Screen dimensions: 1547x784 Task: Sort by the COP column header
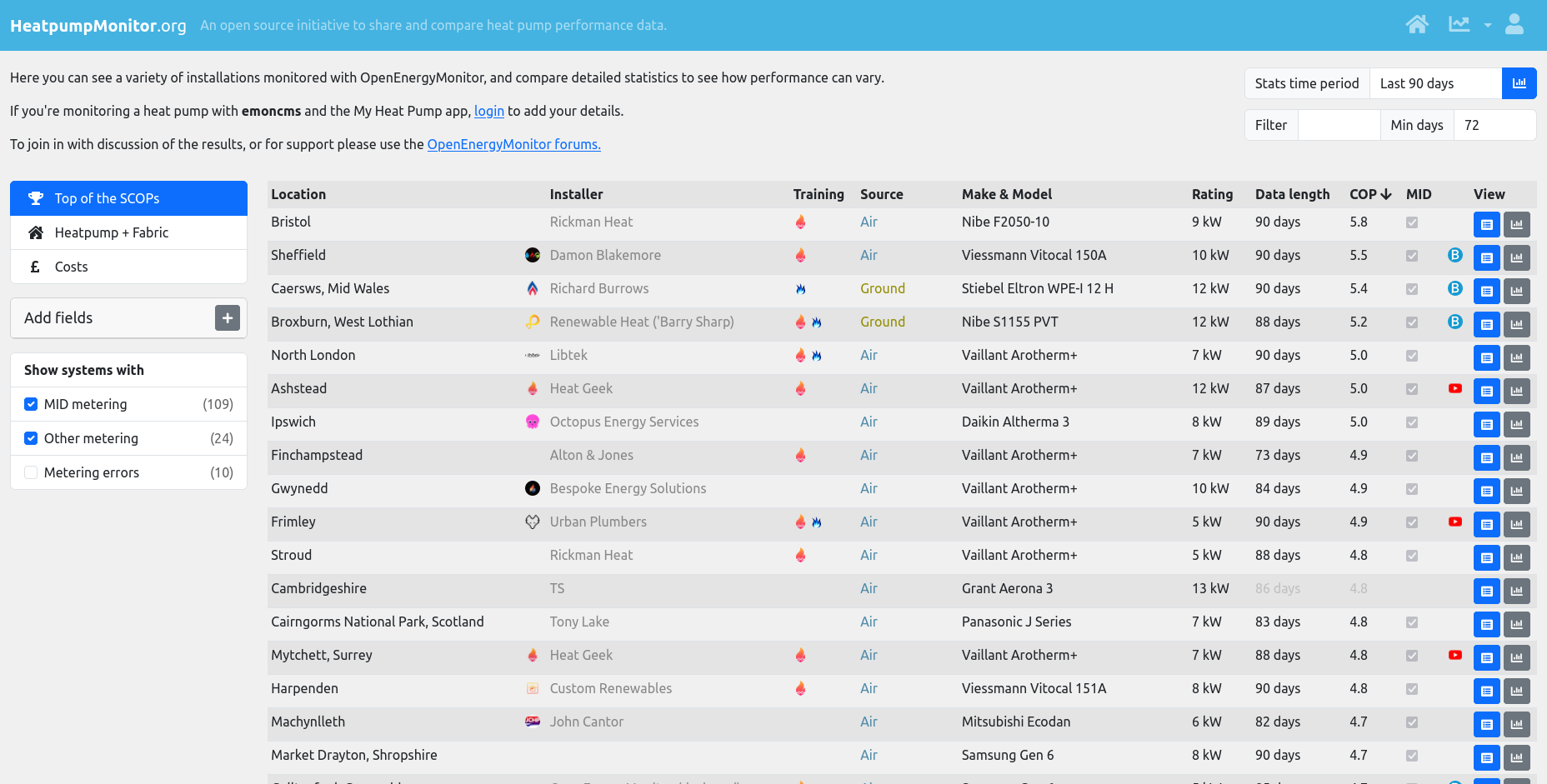click(1369, 194)
